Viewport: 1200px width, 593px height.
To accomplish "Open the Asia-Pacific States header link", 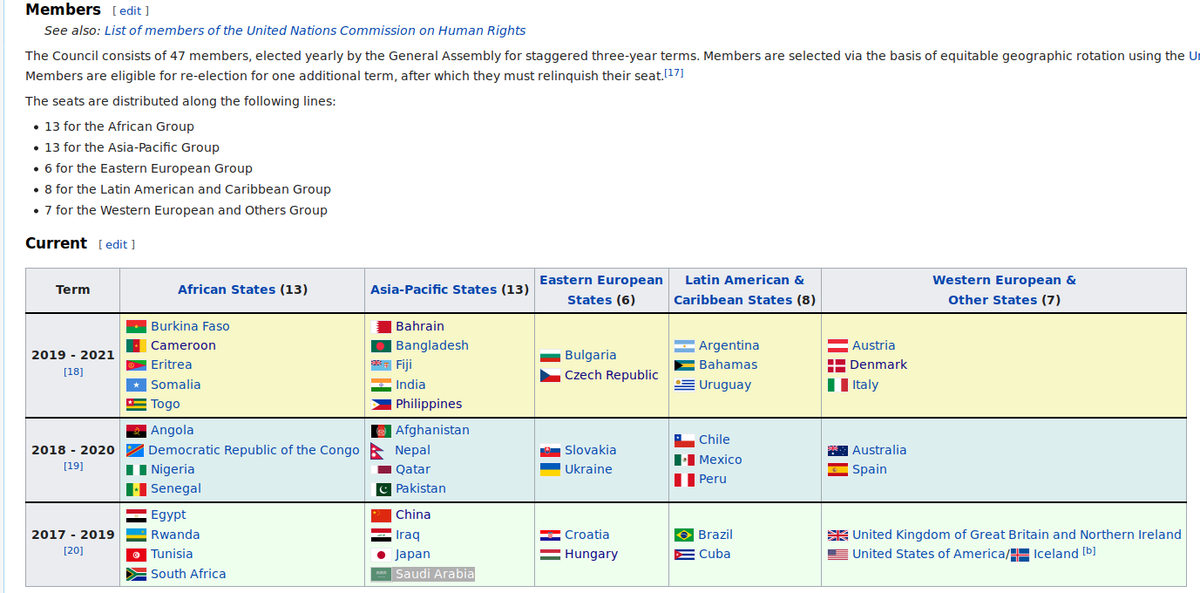I will click(x=433, y=290).
